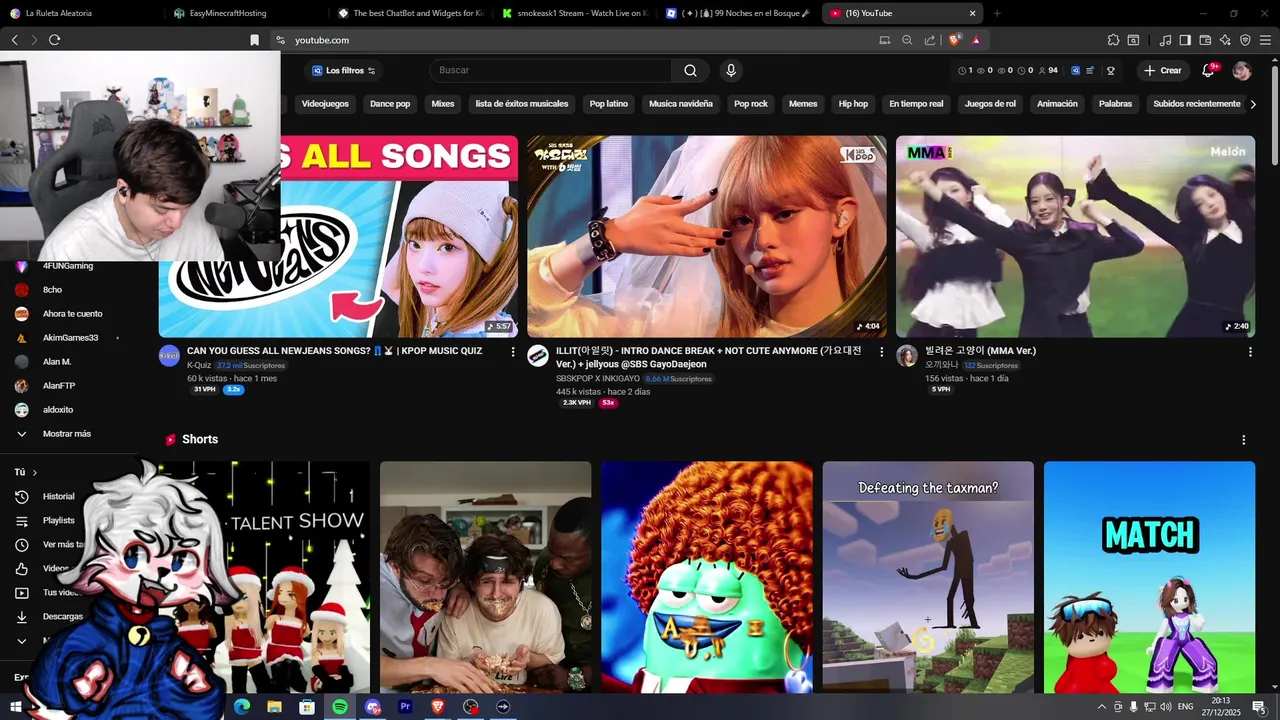Bookmark this page icon

254,40
